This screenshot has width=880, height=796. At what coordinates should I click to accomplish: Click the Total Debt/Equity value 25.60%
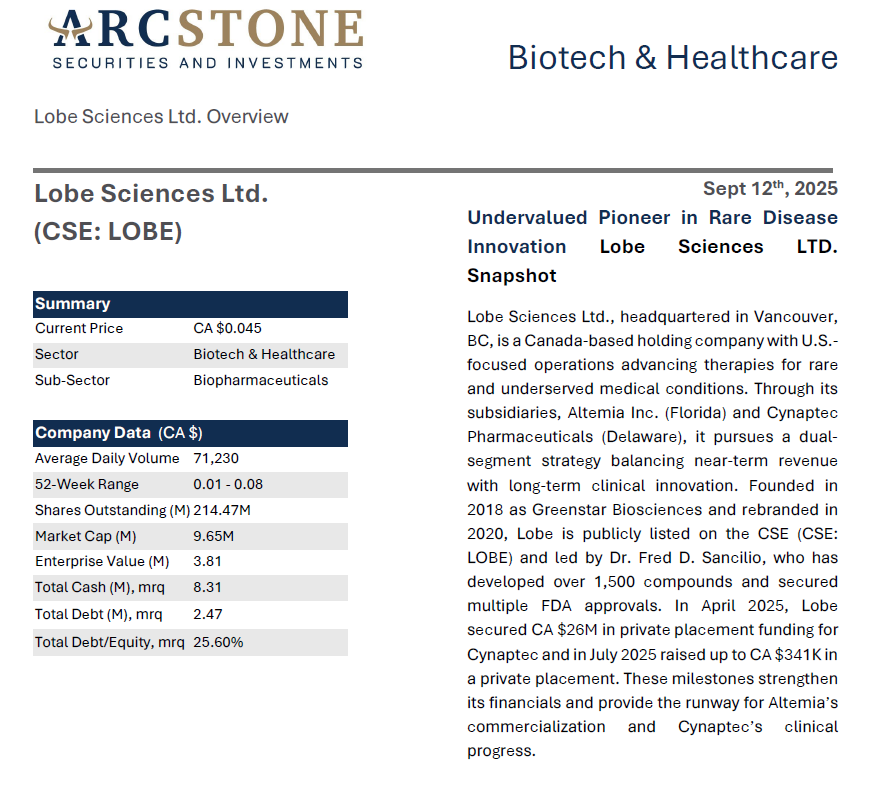point(218,642)
